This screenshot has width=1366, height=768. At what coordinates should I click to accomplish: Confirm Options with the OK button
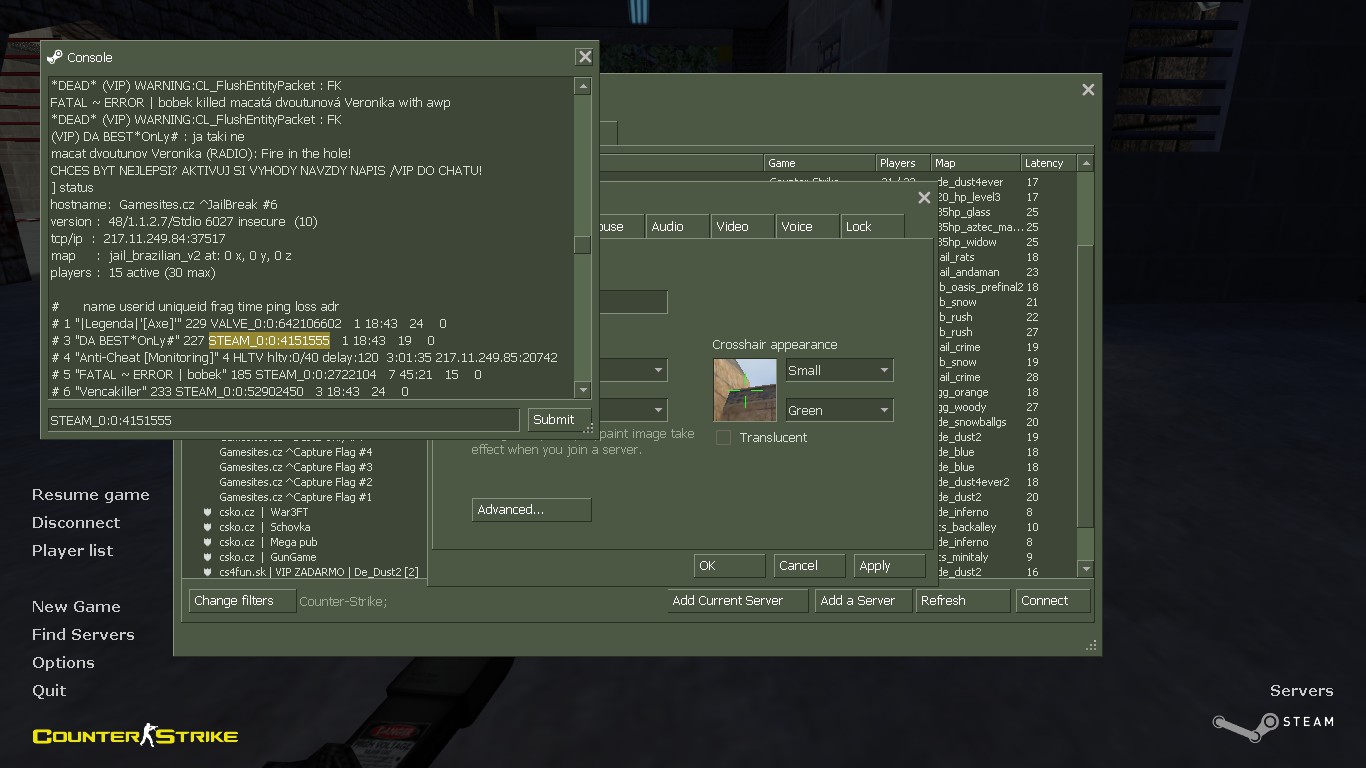[729, 566]
